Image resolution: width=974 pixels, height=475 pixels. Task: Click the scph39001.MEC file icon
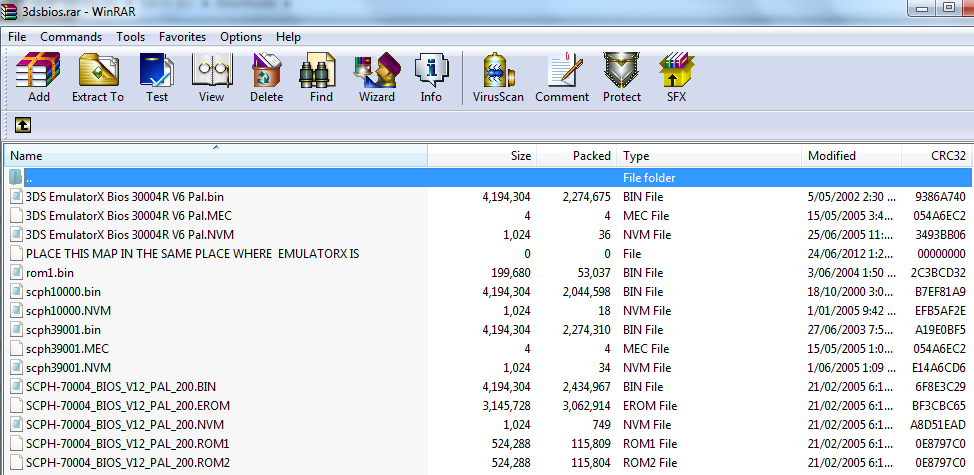point(16,349)
